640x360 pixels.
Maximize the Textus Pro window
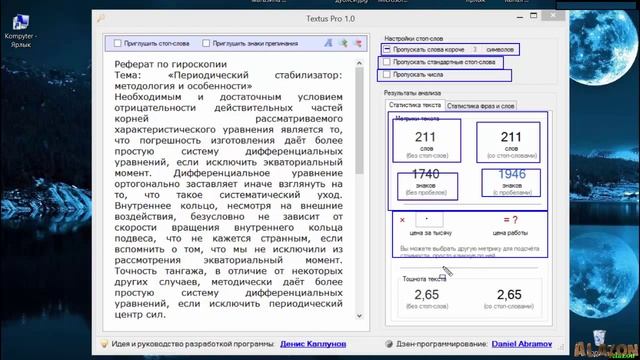point(533,16)
